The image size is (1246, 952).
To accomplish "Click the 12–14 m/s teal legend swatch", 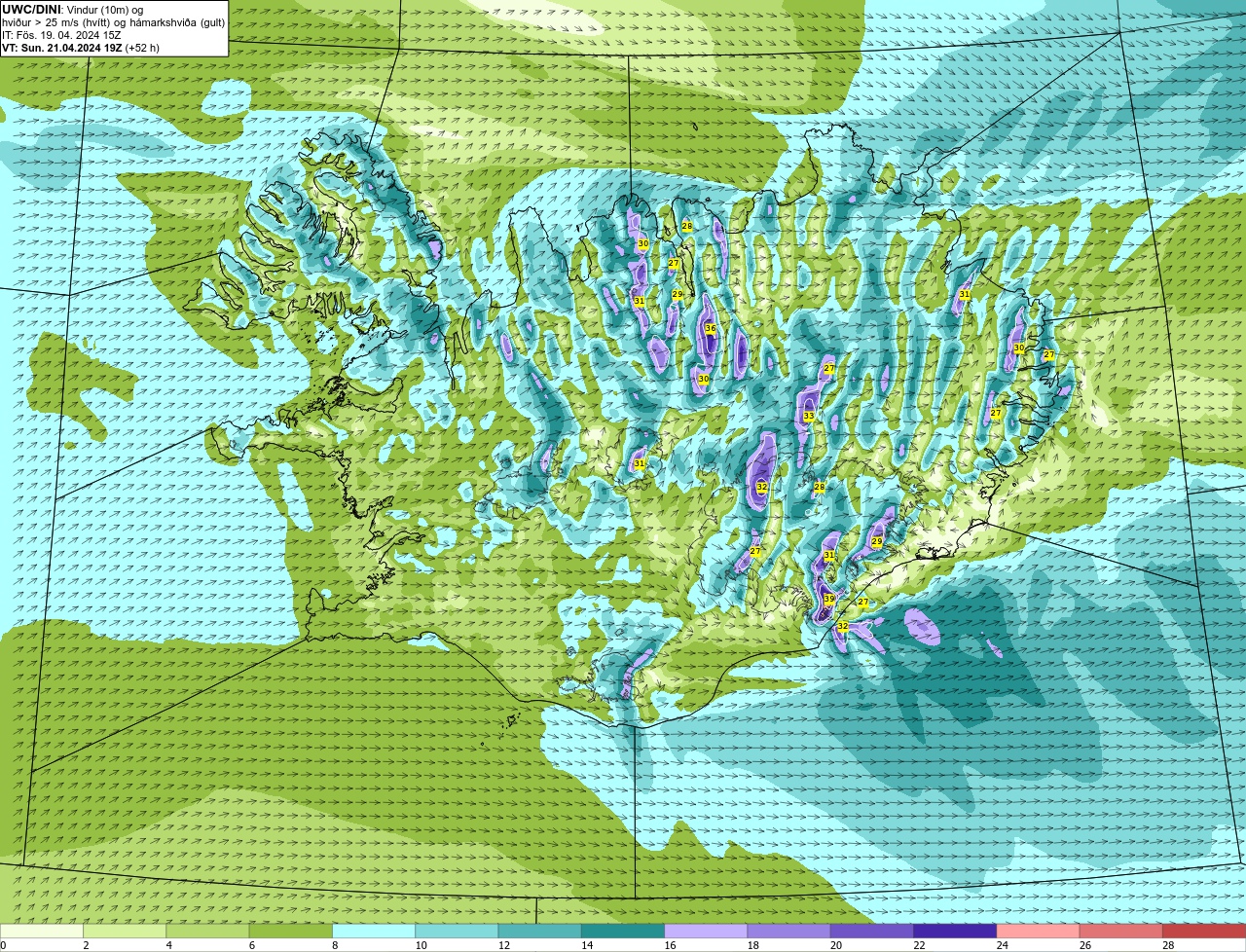I will pos(539,932).
